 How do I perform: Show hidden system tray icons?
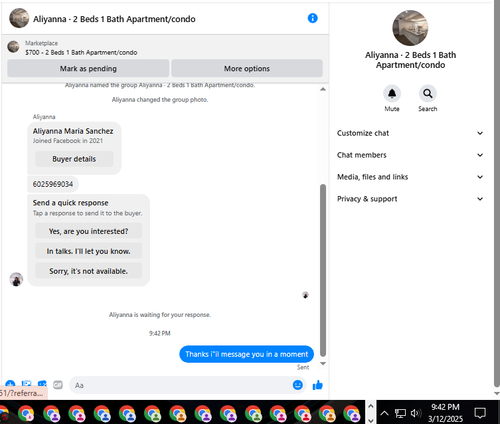tap(384, 413)
